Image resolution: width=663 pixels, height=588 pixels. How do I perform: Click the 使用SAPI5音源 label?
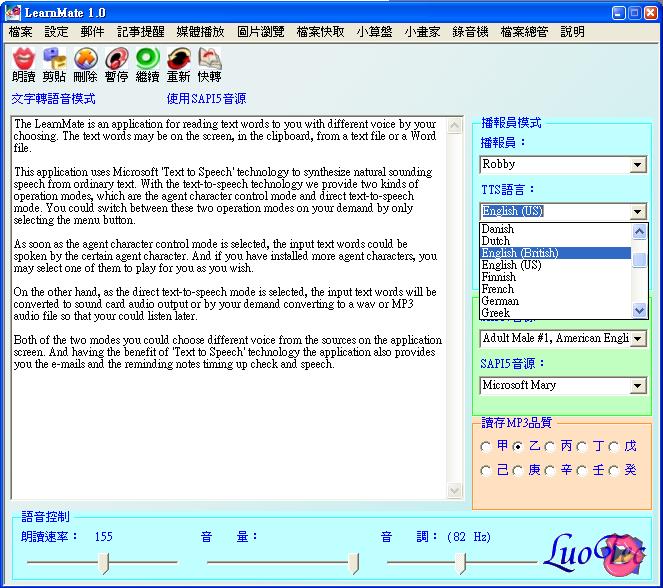206,99
